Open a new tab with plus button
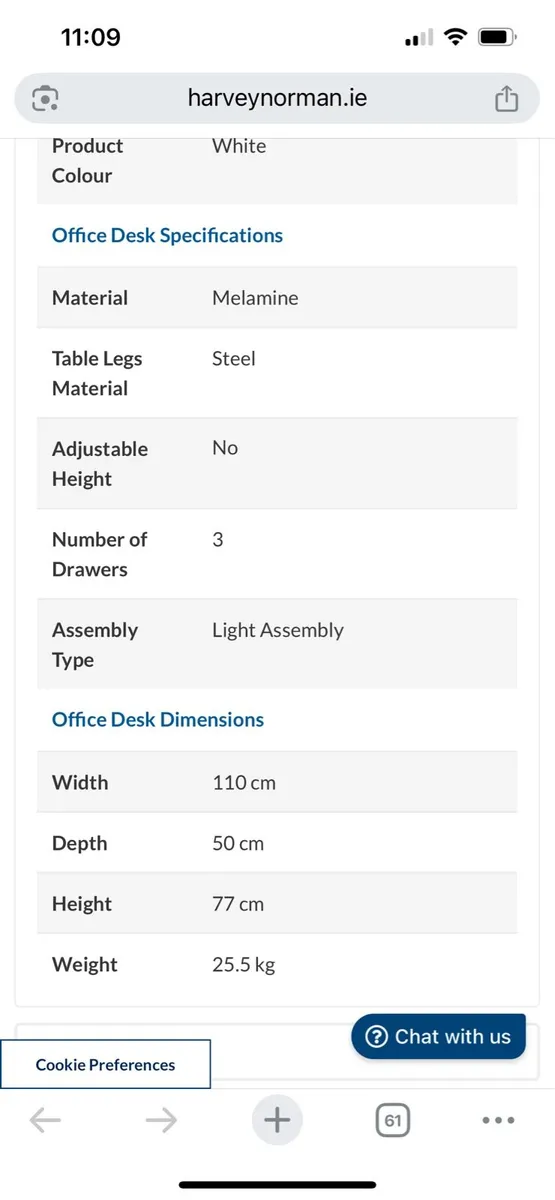 click(277, 1121)
